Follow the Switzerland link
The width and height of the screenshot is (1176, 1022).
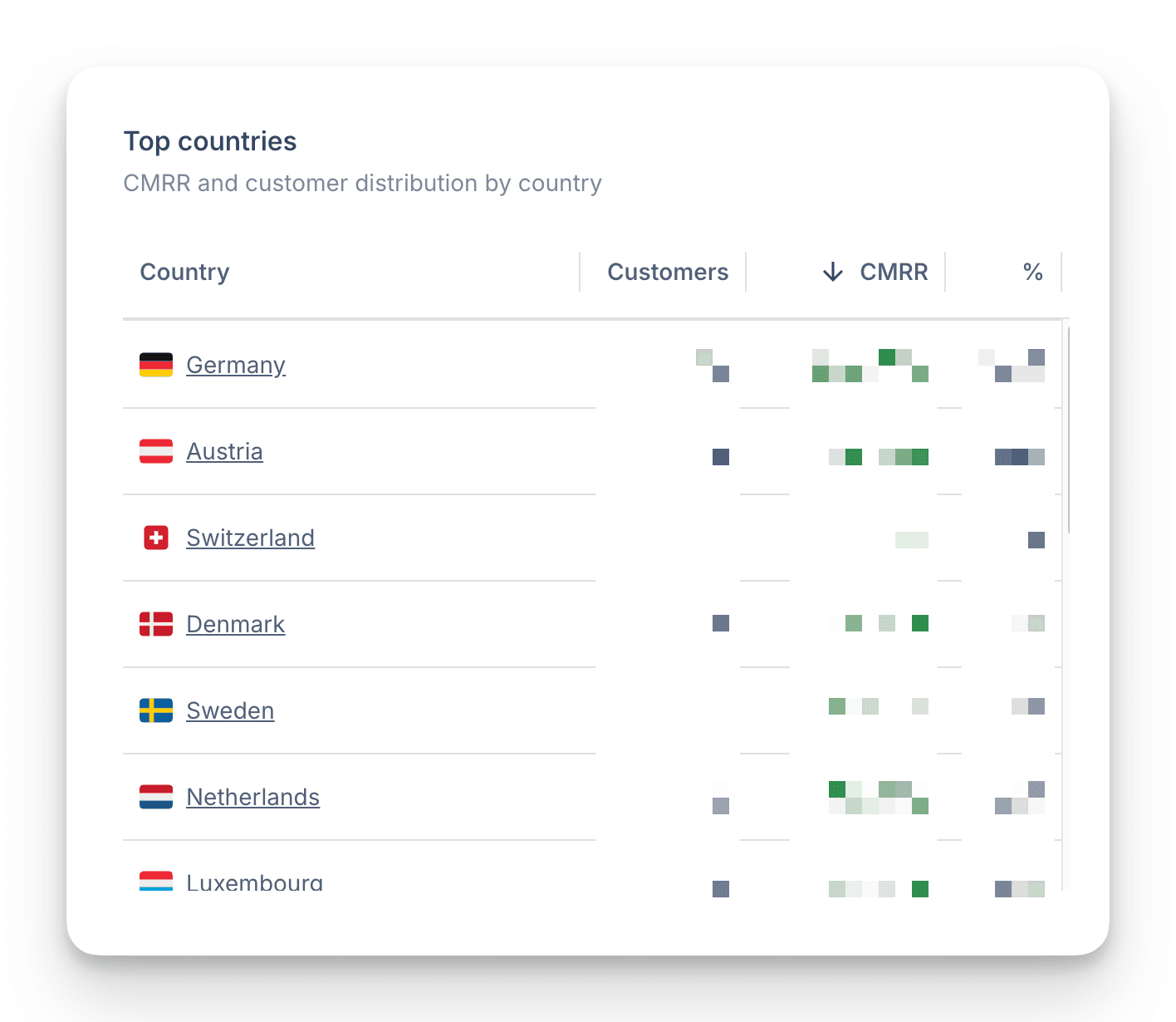click(250, 538)
